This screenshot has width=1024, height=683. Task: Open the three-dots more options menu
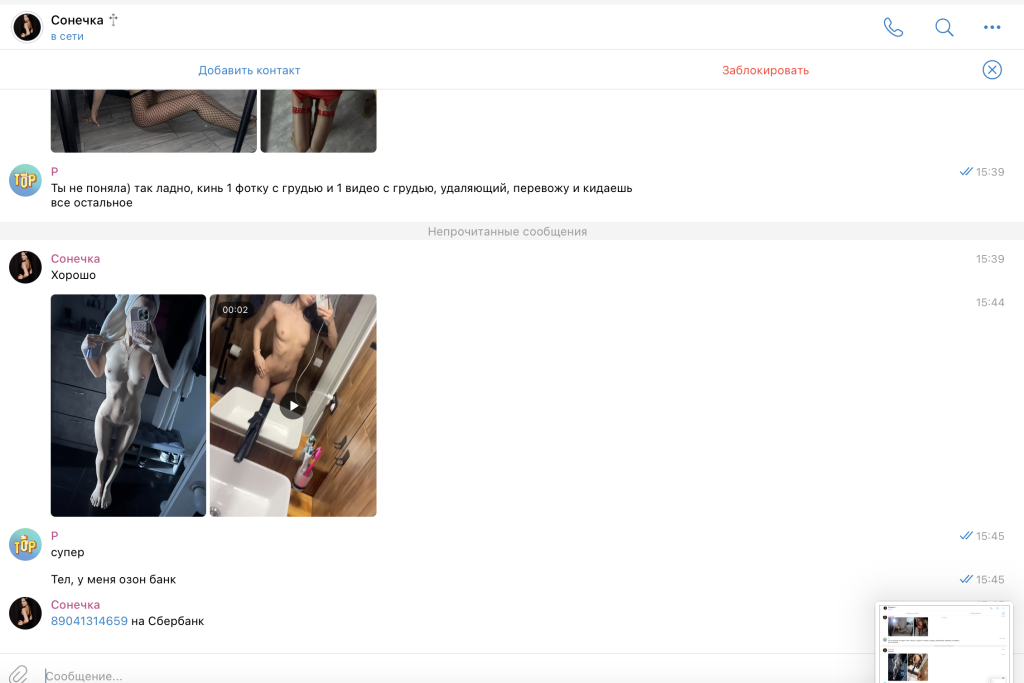(x=992, y=27)
